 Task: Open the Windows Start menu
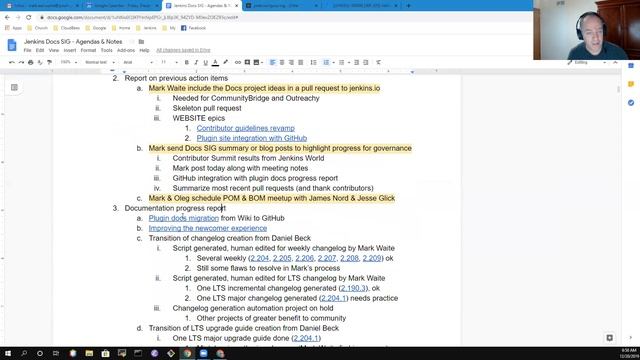(x=8, y=353)
